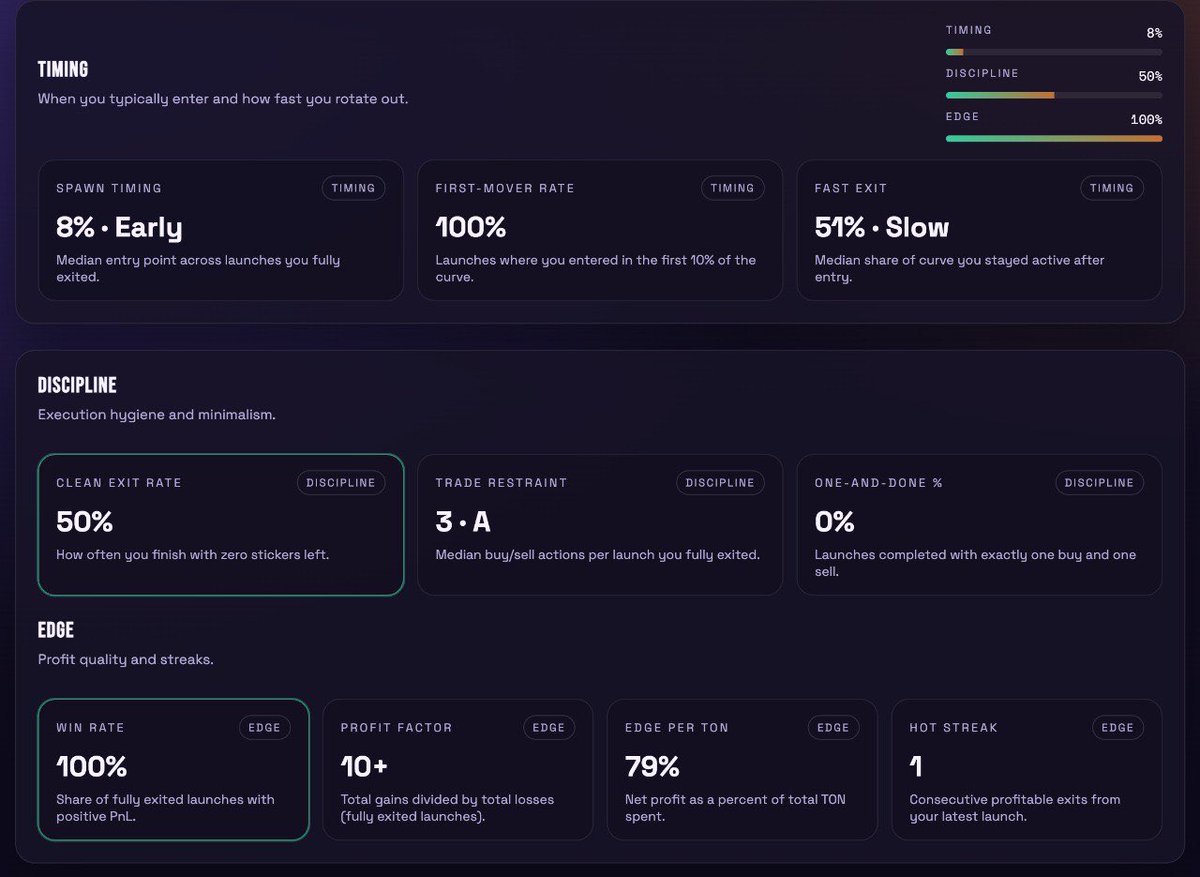Open the Spawn Timing card

tap(221, 230)
